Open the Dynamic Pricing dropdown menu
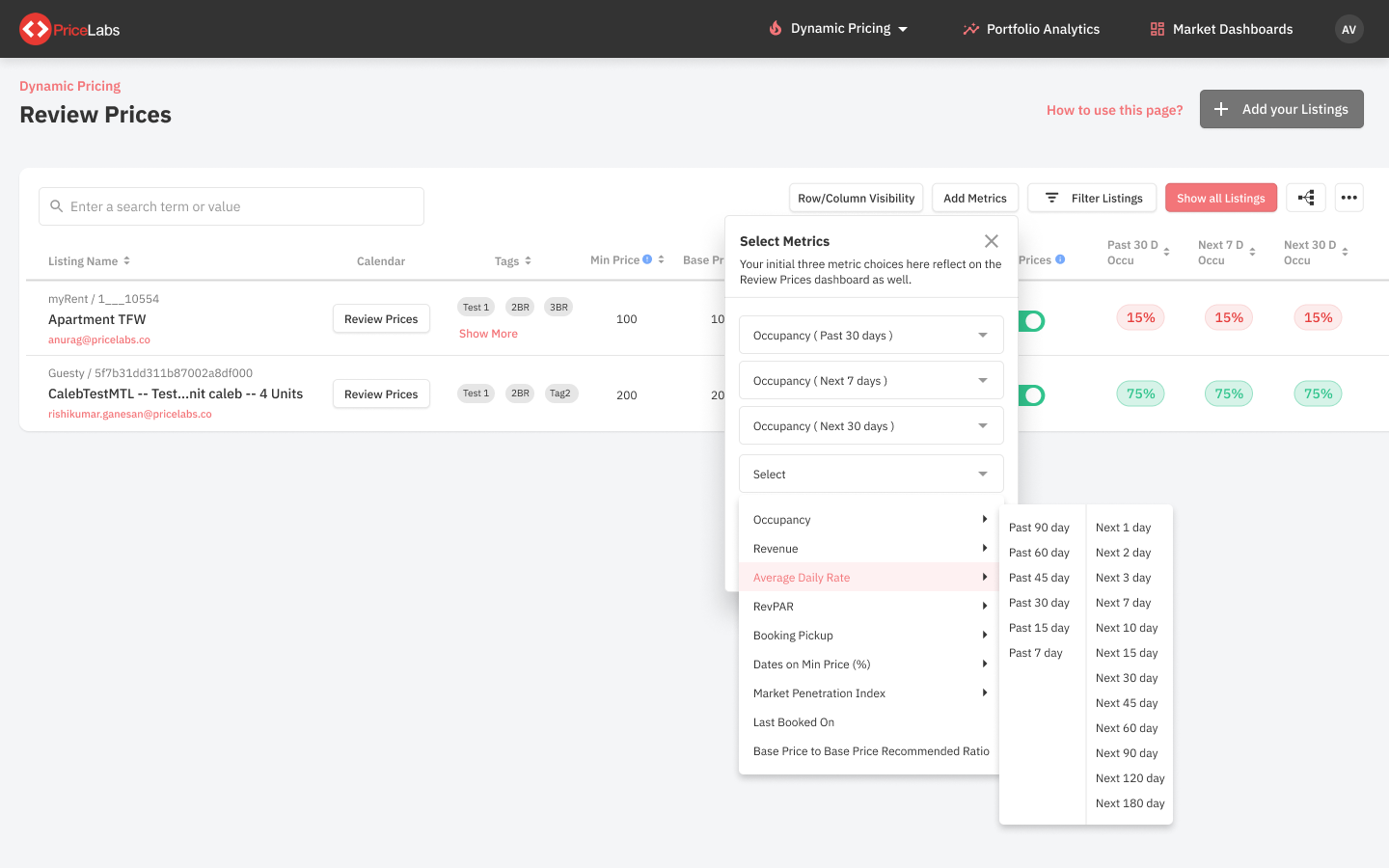The image size is (1389, 868). click(x=838, y=29)
